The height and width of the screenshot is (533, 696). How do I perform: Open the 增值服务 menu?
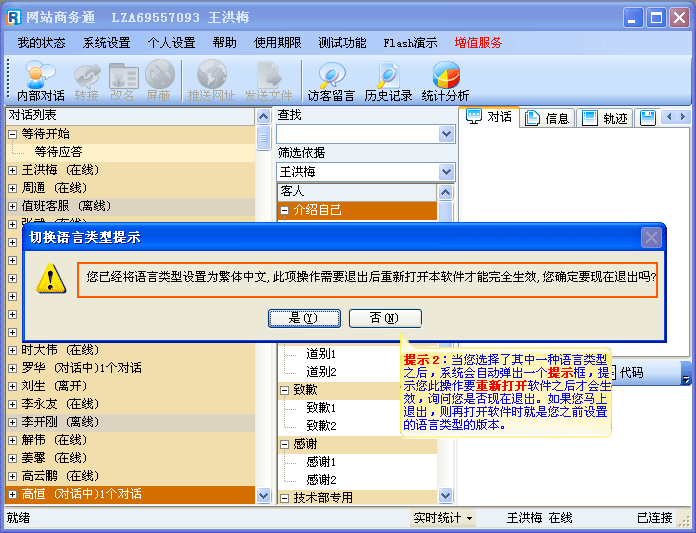478,43
